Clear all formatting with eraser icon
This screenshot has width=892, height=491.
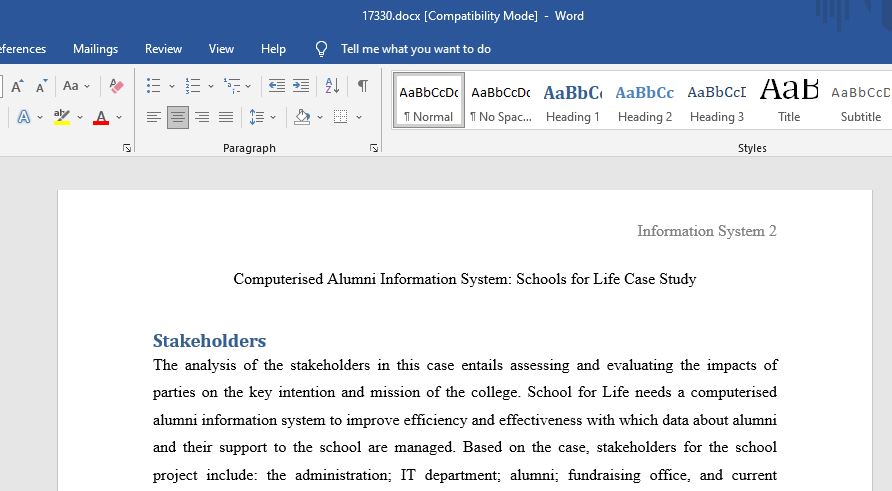(x=116, y=86)
